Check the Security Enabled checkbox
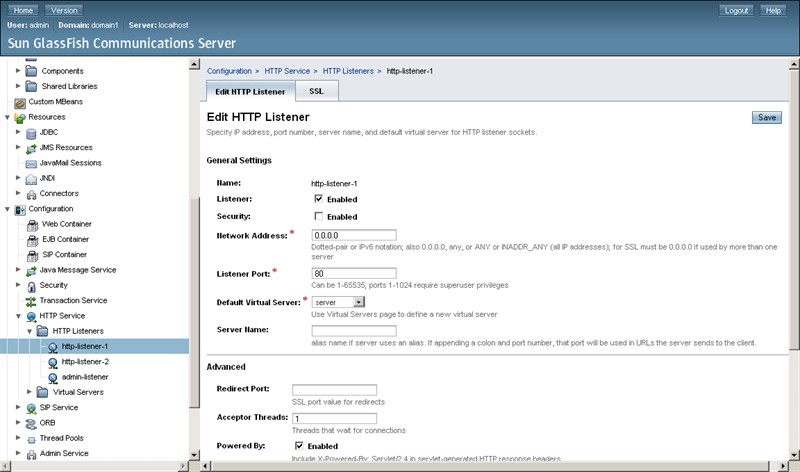Viewport: 800px width, 472px height. coord(318,216)
